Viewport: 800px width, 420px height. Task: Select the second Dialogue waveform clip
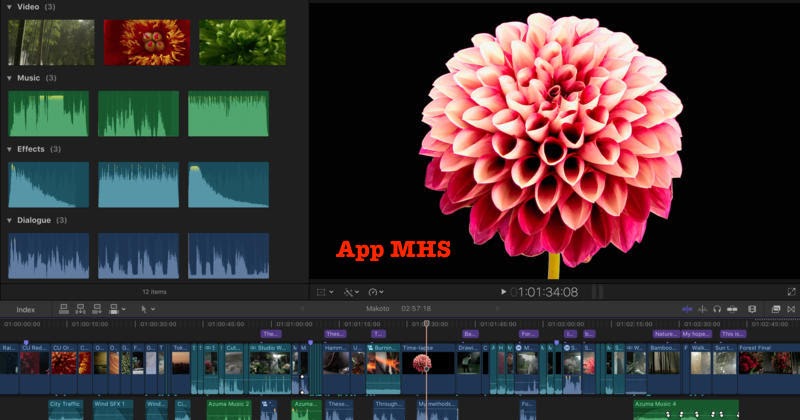pyautogui.click(x=139, y=256)
